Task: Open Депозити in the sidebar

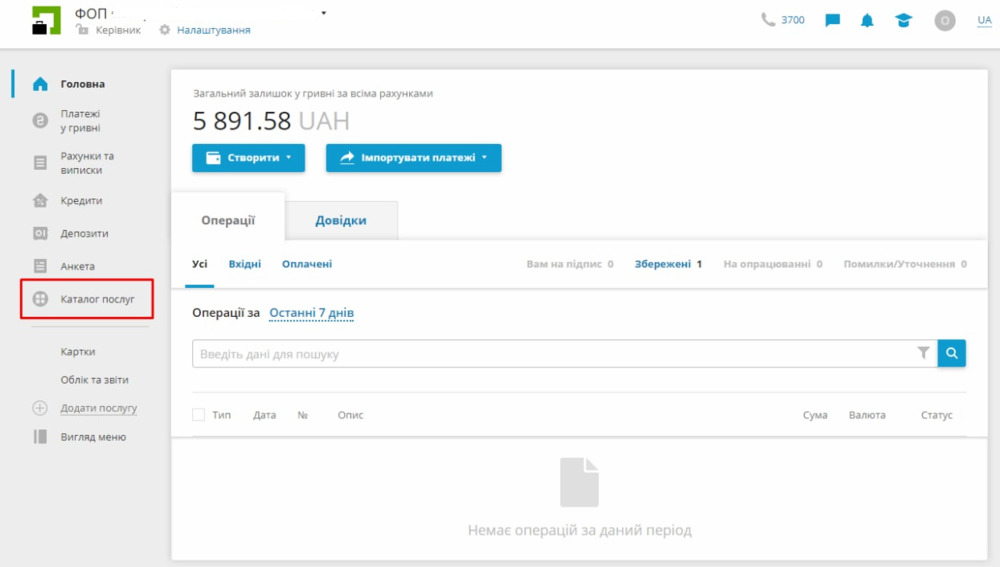Action: 84,234
